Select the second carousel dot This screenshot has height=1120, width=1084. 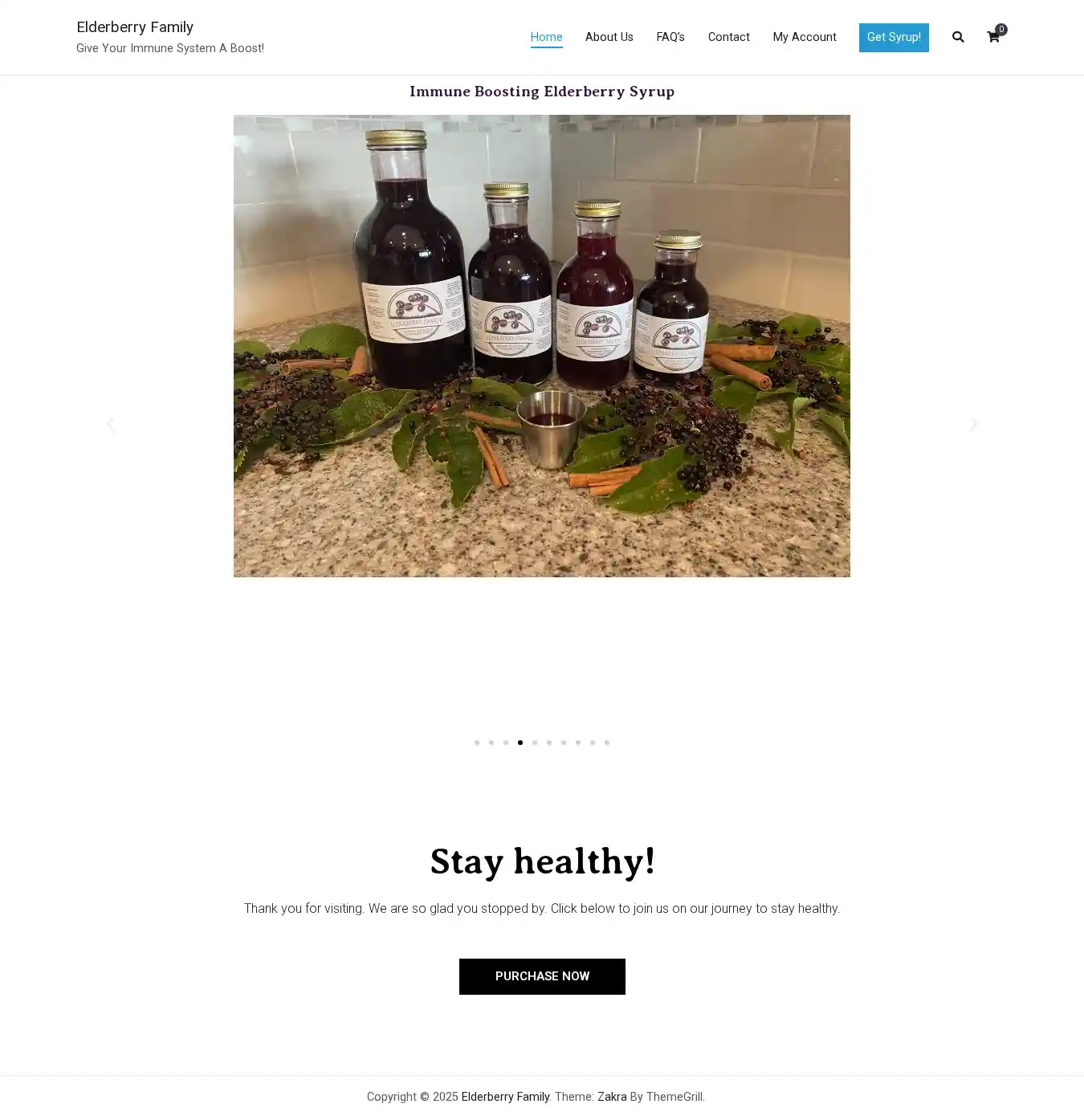coord(491,743)
